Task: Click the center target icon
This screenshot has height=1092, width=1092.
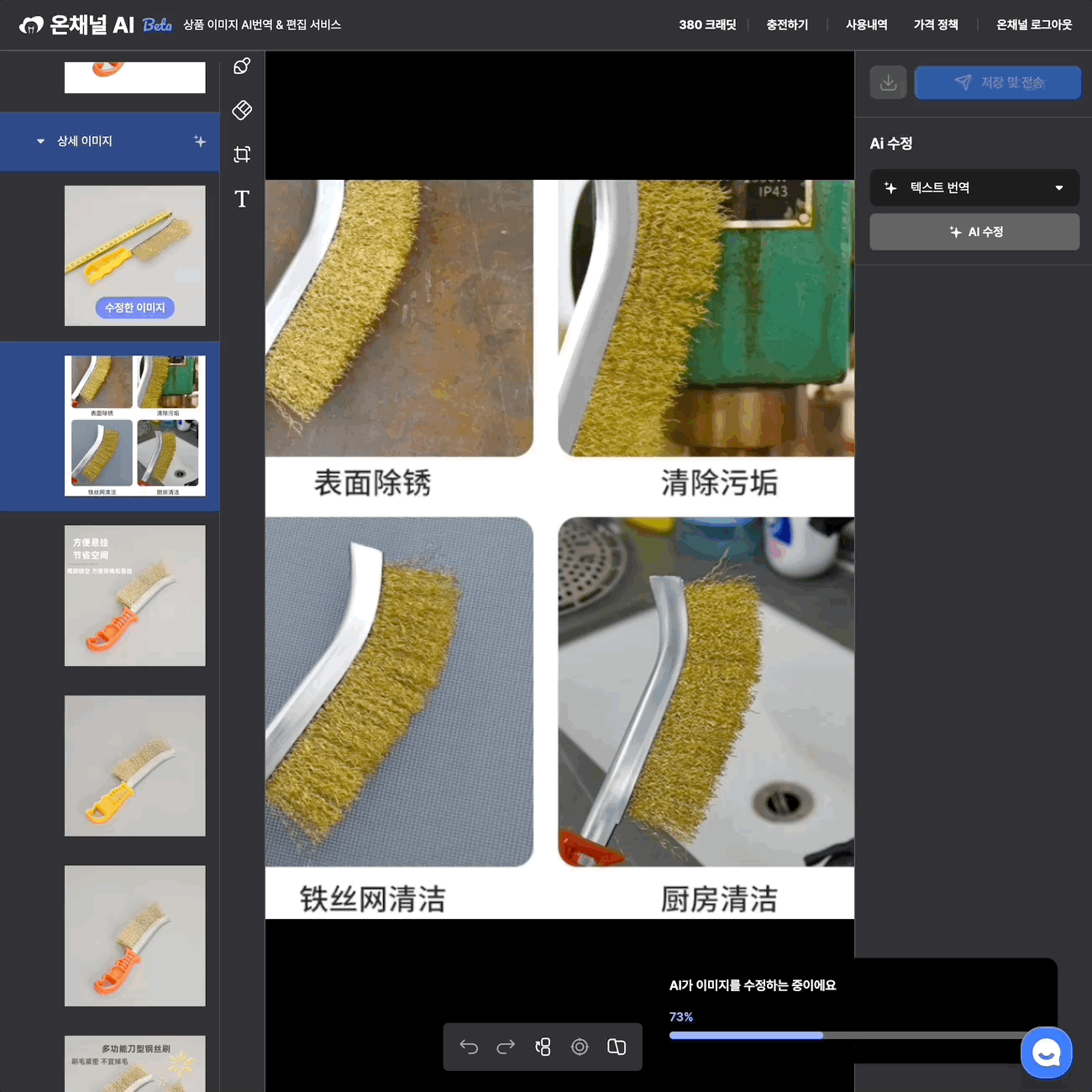Action: 580,1047
